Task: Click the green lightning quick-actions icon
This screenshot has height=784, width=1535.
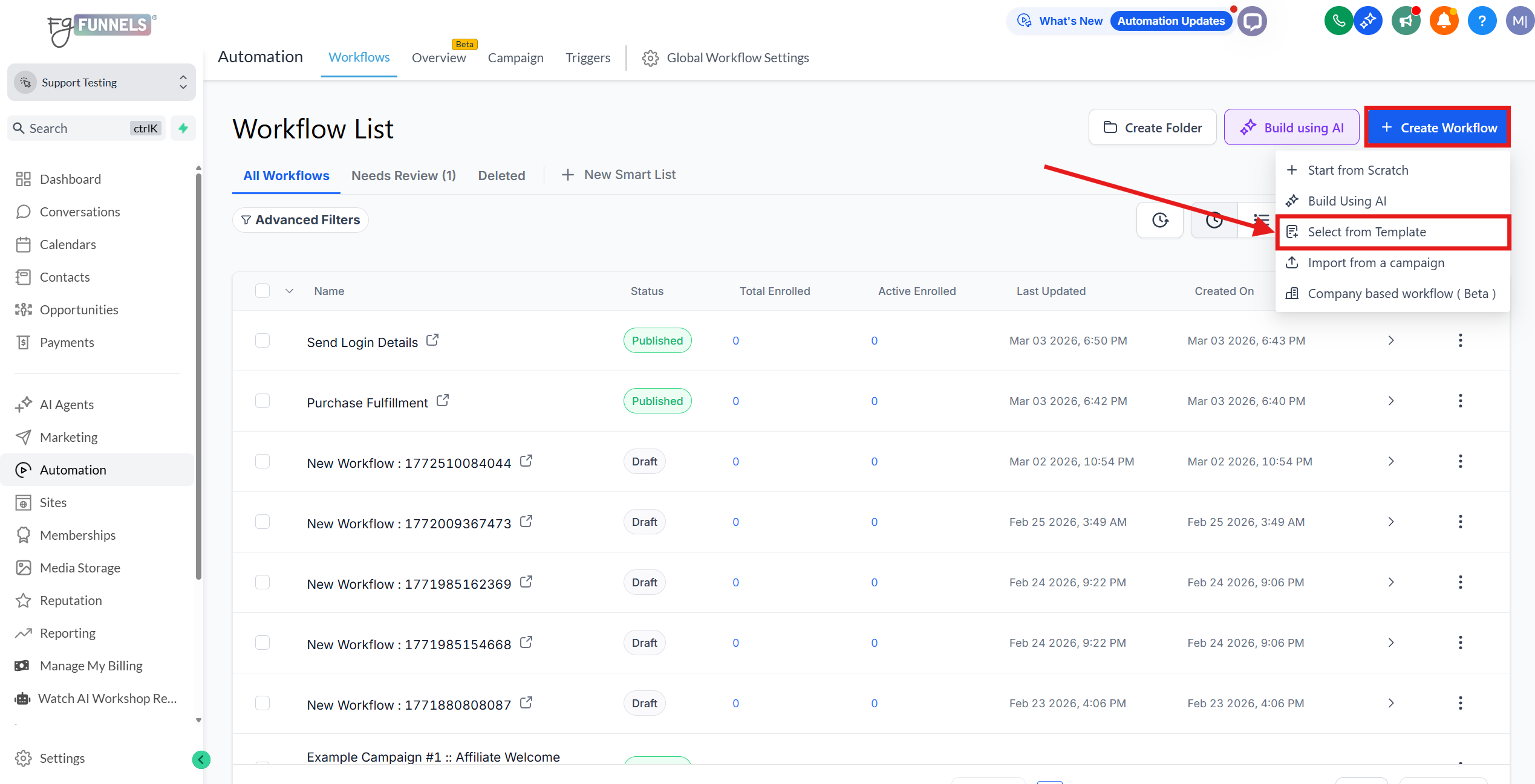Action: pos(183,128)
